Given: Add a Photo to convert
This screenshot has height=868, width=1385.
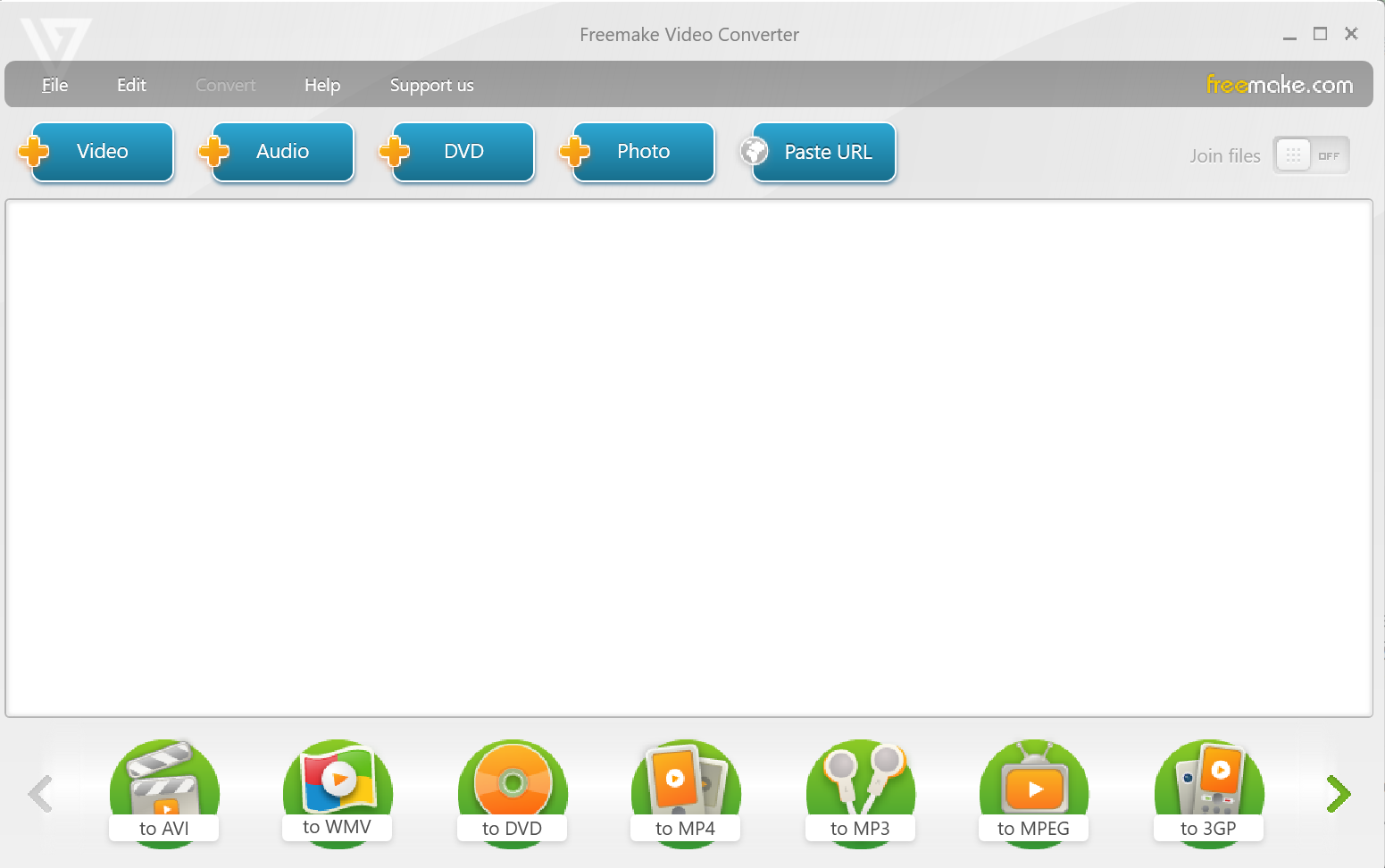Looking at the screenshot, I should [642, 152].
